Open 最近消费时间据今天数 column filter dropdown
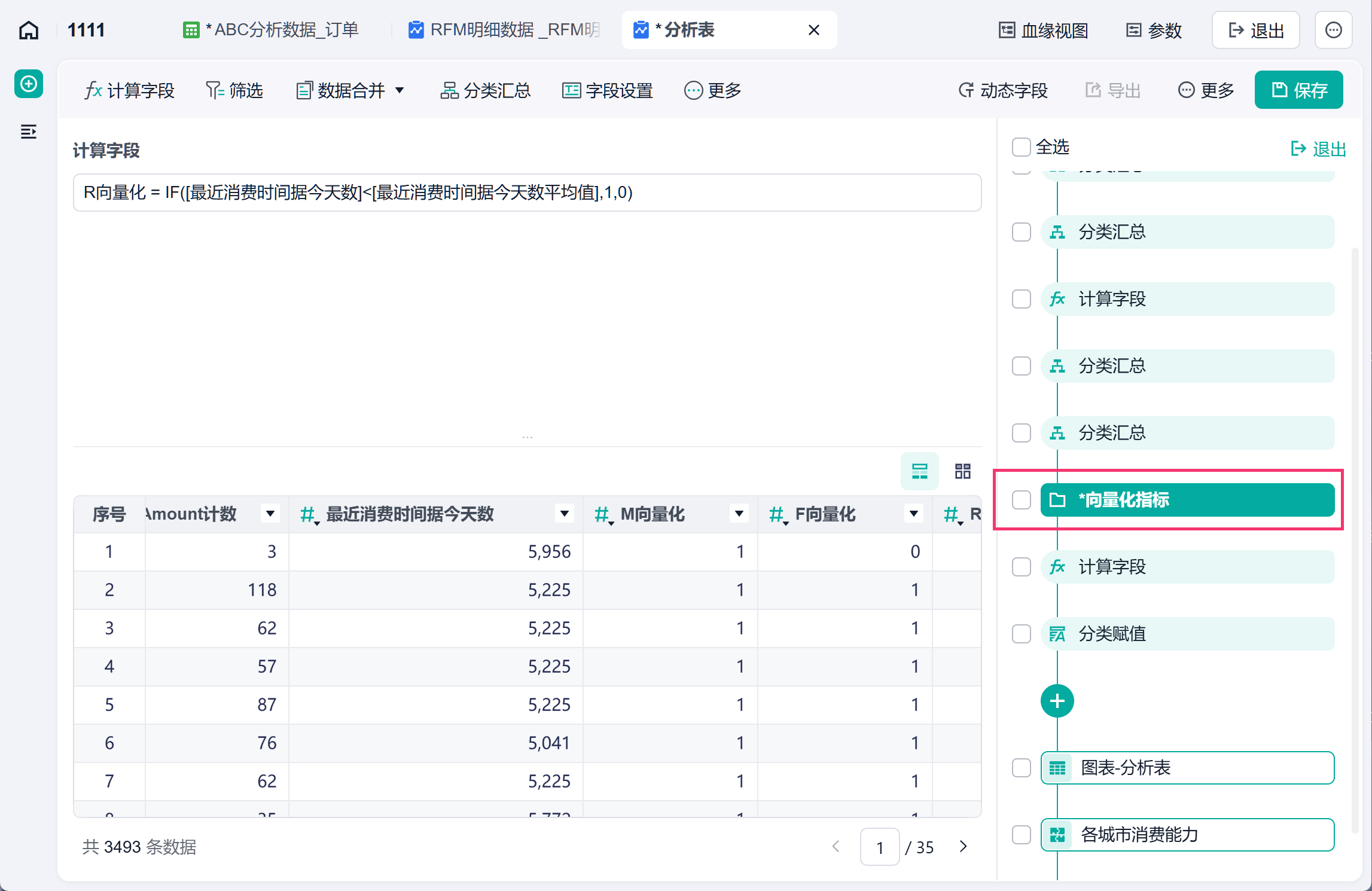Viewport: 1372px width, 891px height. 563,514
